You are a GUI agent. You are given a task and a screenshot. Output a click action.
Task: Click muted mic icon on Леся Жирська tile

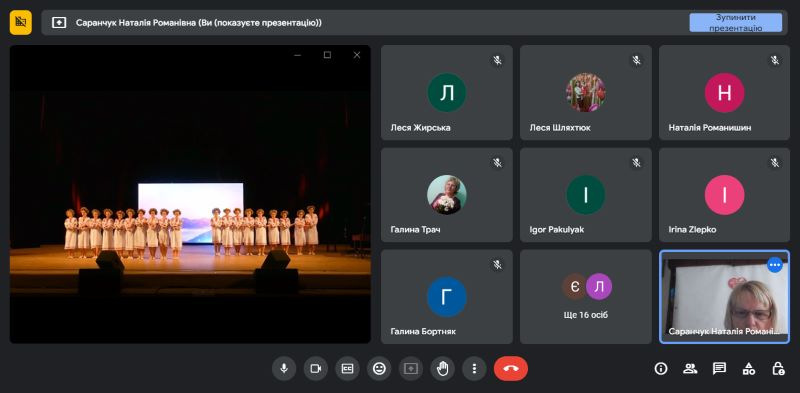click(497, 61)
